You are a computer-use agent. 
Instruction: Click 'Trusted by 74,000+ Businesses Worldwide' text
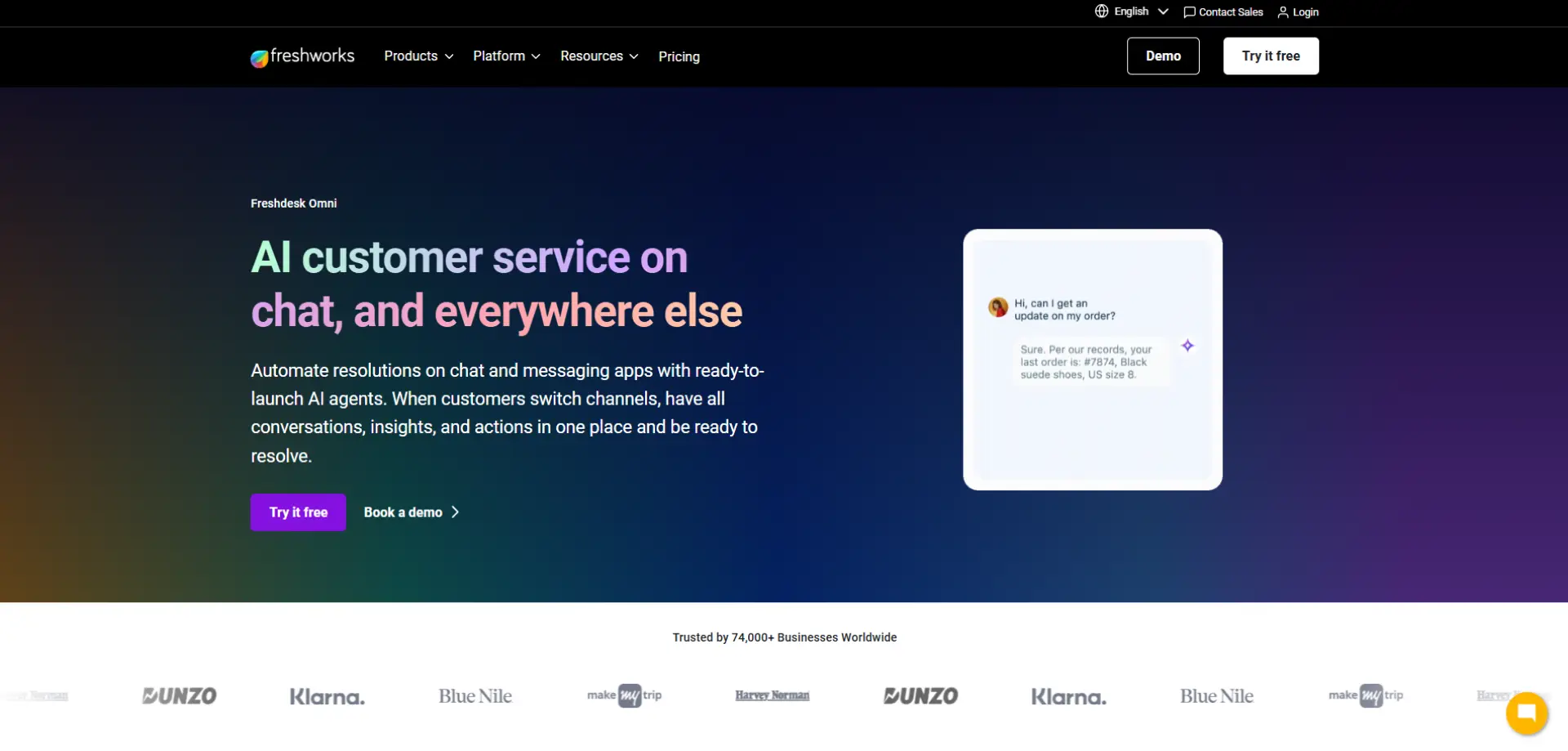tap(785, 637)
